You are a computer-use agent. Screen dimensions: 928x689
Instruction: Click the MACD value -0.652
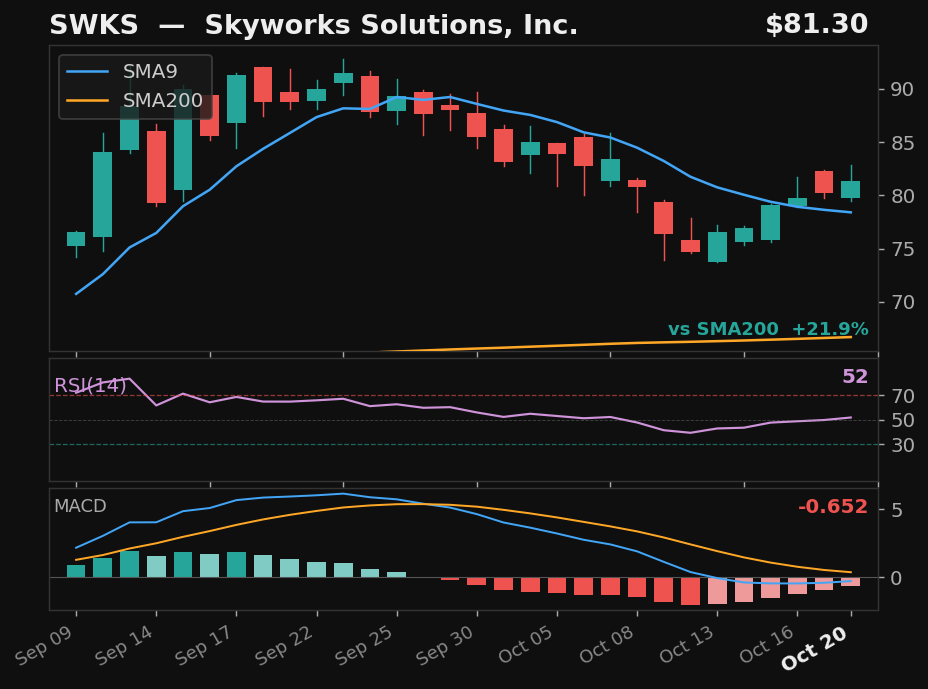click(x=833, y=507)
